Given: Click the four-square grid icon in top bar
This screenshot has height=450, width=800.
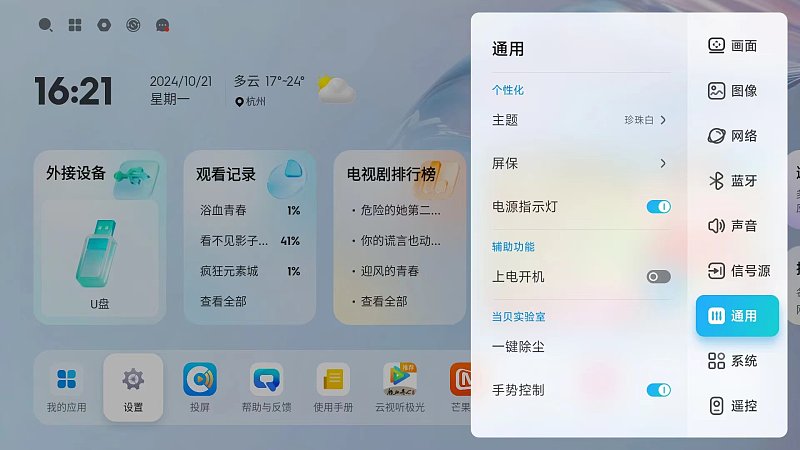Looking at the screenshot, I should coord(75,25).
